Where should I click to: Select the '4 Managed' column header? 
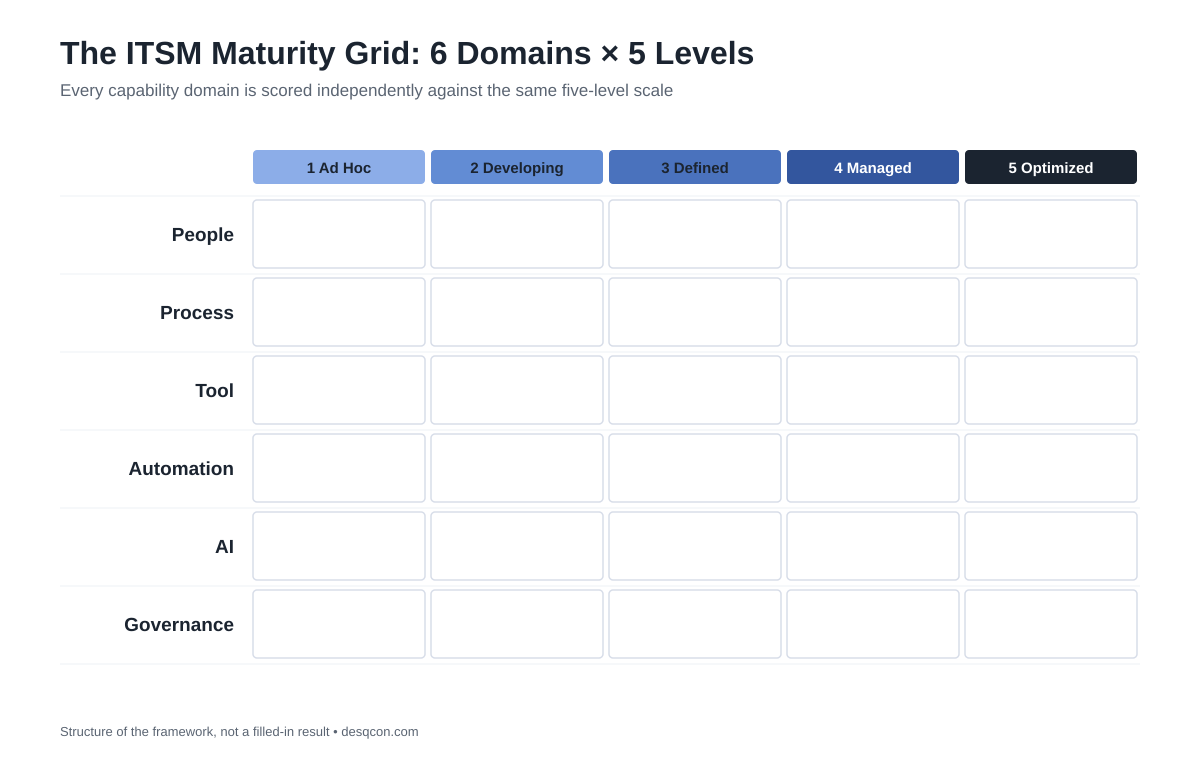(873, 167)
